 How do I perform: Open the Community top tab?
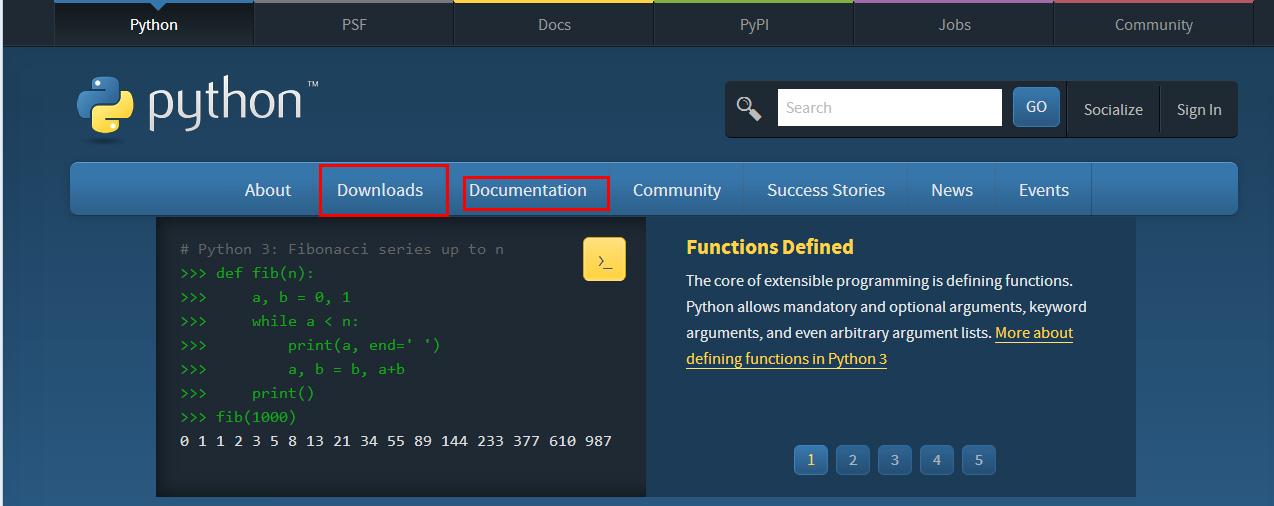(1154, 25)
